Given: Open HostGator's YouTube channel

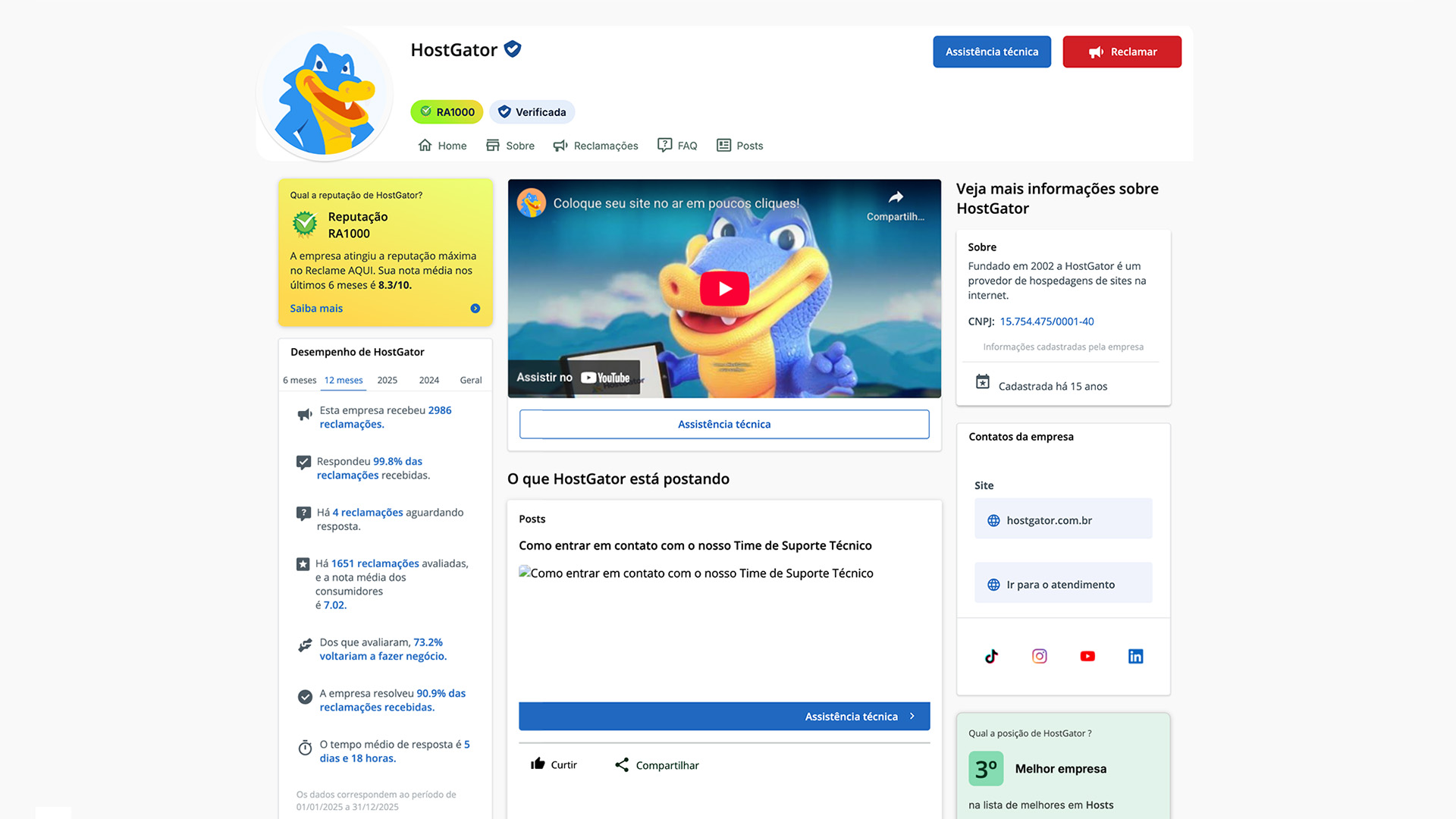Looking at the screenshot, I should click(x=1087, y=656).
